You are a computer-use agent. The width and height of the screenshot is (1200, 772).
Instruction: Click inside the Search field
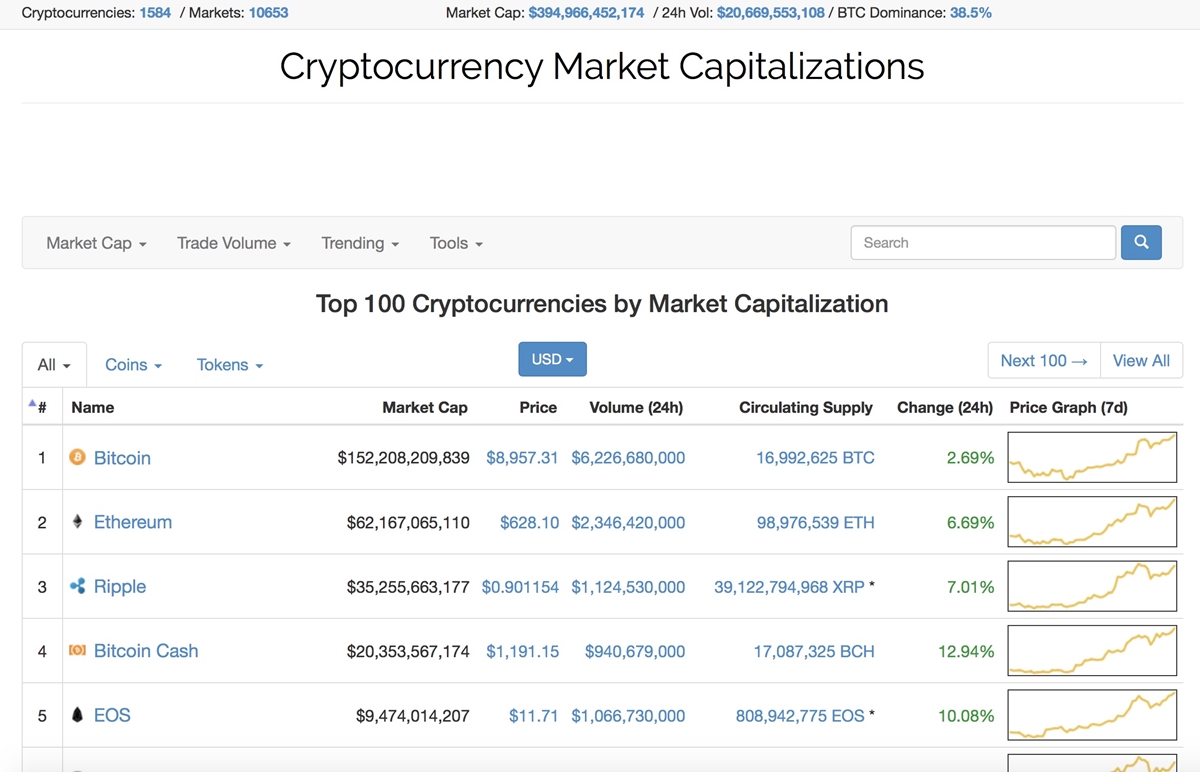(983, 242)
